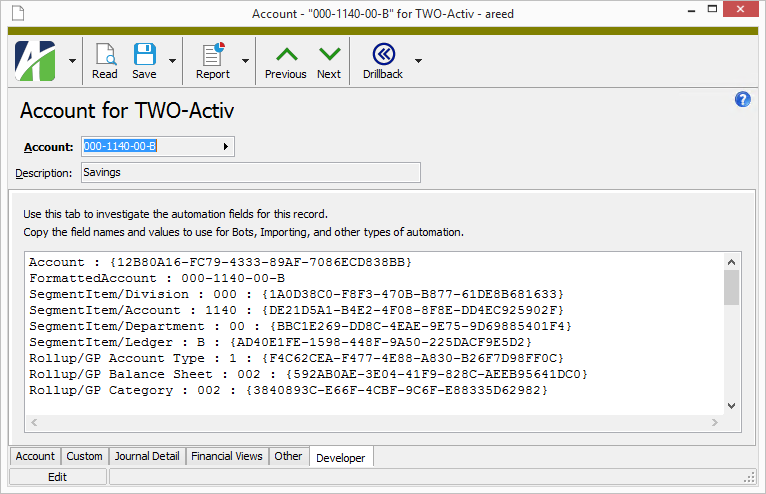766x494 pixels.
Task: Click the resize grip in status bar corner
Action: tap(749, 478)
